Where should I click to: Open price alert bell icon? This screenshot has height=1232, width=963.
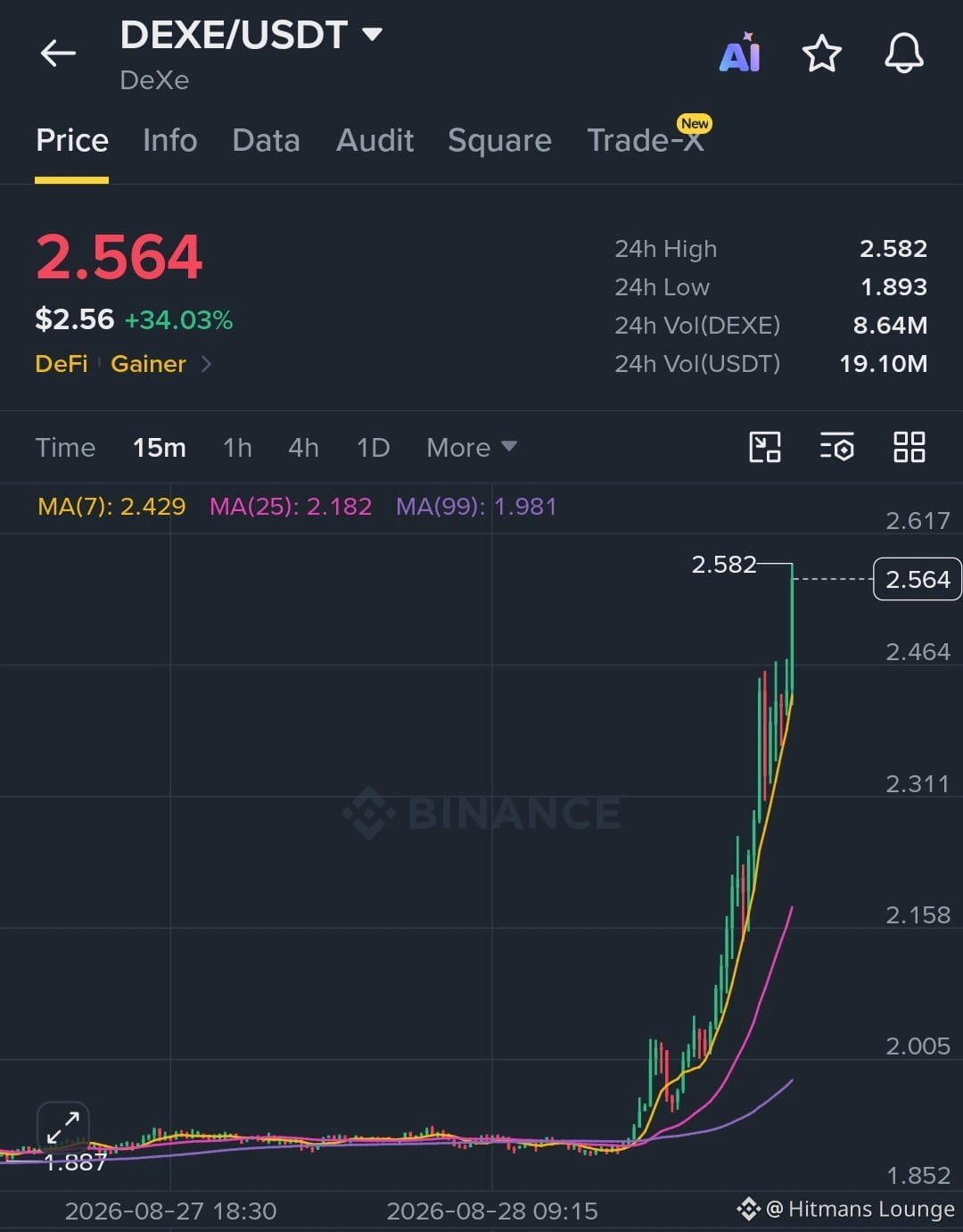click(x=903, y=54)
